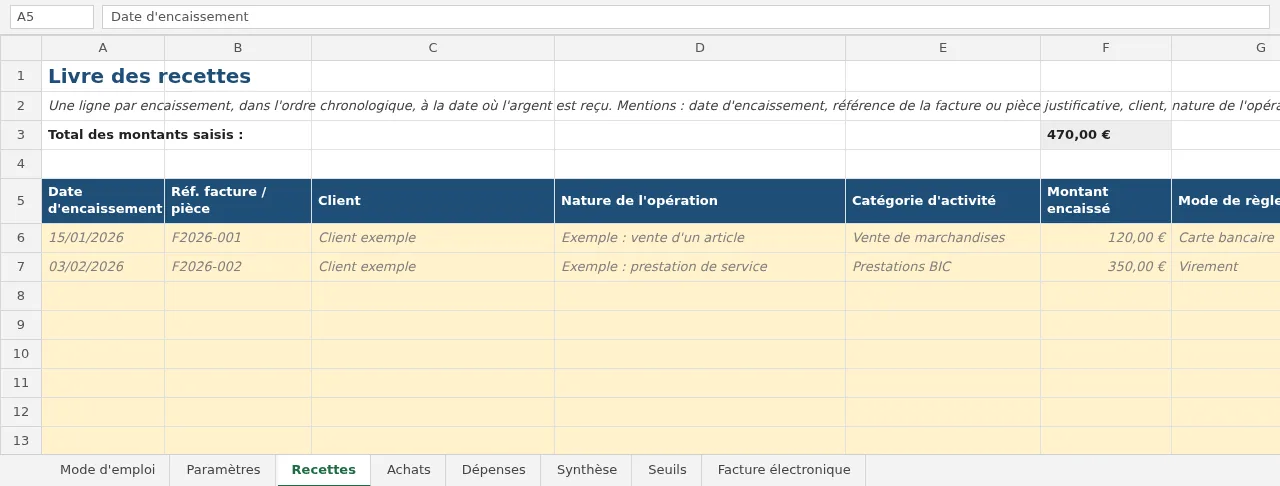Select the 'Vente de marchandises' category cell

pyautogui.click(x=943, y=238)
